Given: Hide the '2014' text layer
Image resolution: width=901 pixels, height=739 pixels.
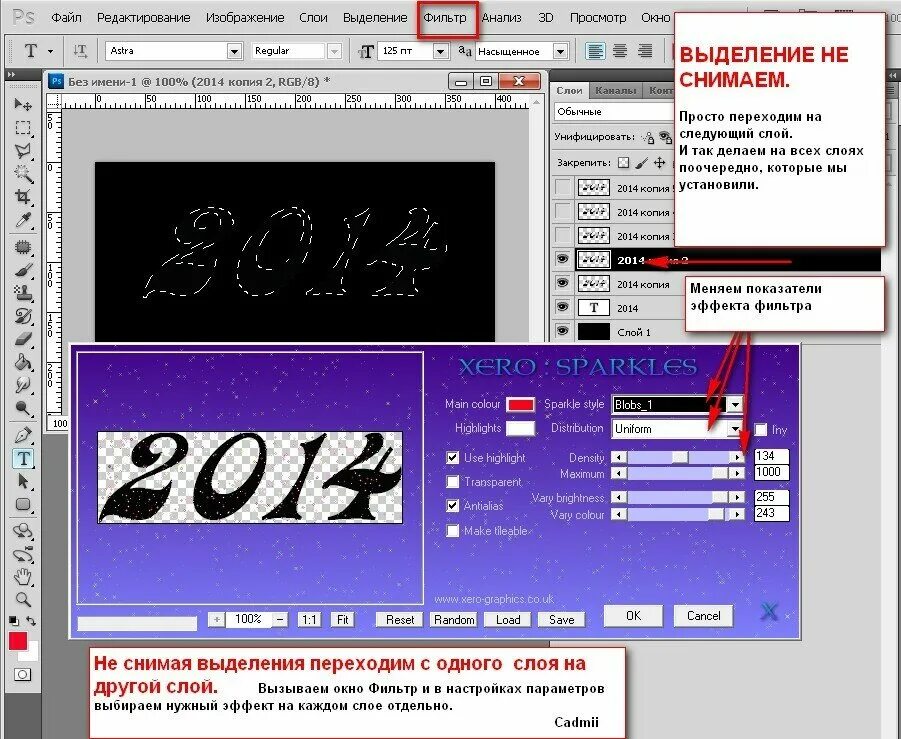Looking at the screenshot, I should (563, 307).
